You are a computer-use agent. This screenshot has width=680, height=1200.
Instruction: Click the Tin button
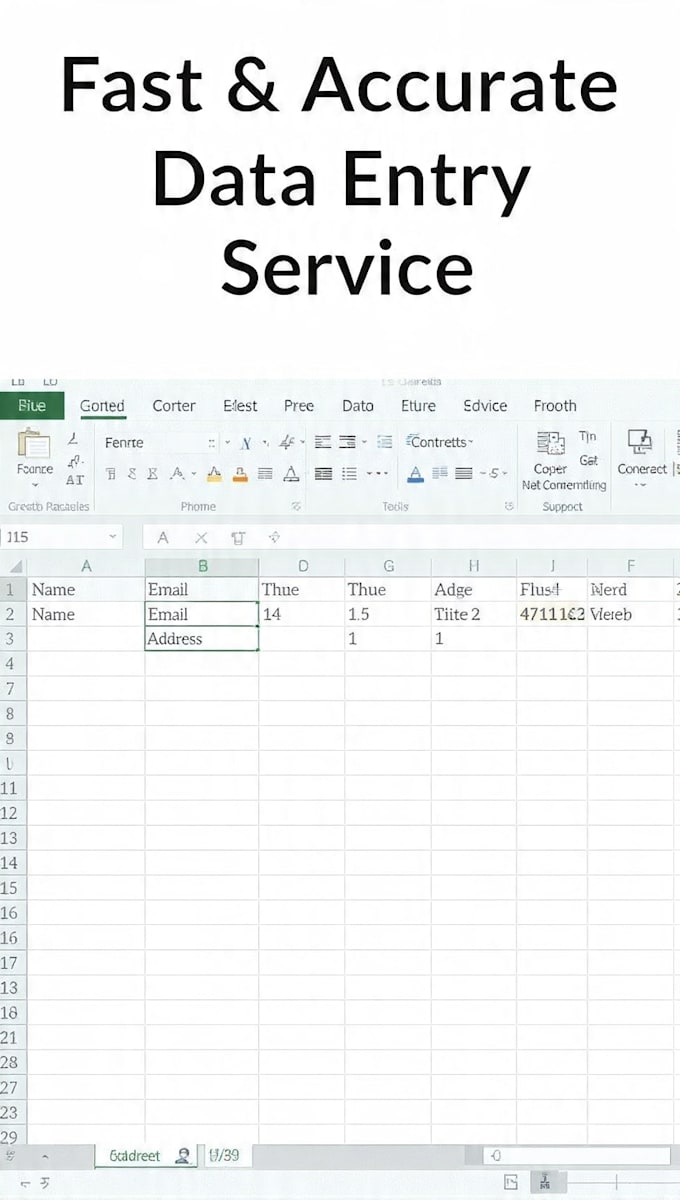pyautogui.click(x=588, y=437)
